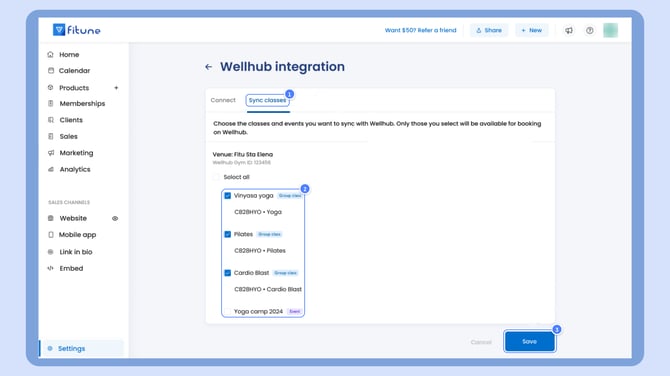Click the Website globe icon
Image resolution: width=670 pixels, height=376 pixels.
pyautogui.click(x=51, y=218)
